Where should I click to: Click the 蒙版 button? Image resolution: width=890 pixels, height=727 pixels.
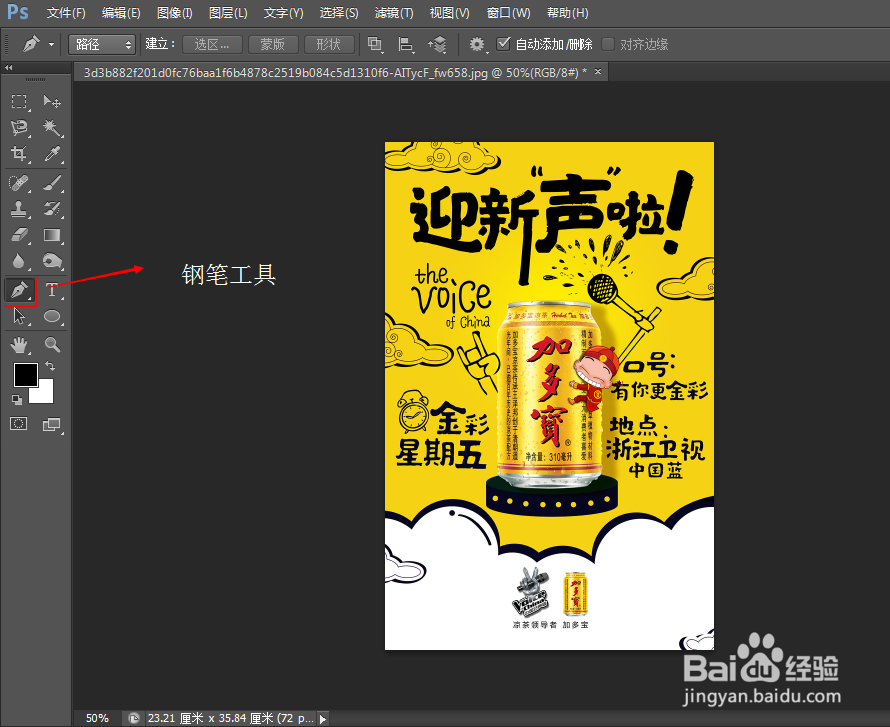[x=273, y=44]
